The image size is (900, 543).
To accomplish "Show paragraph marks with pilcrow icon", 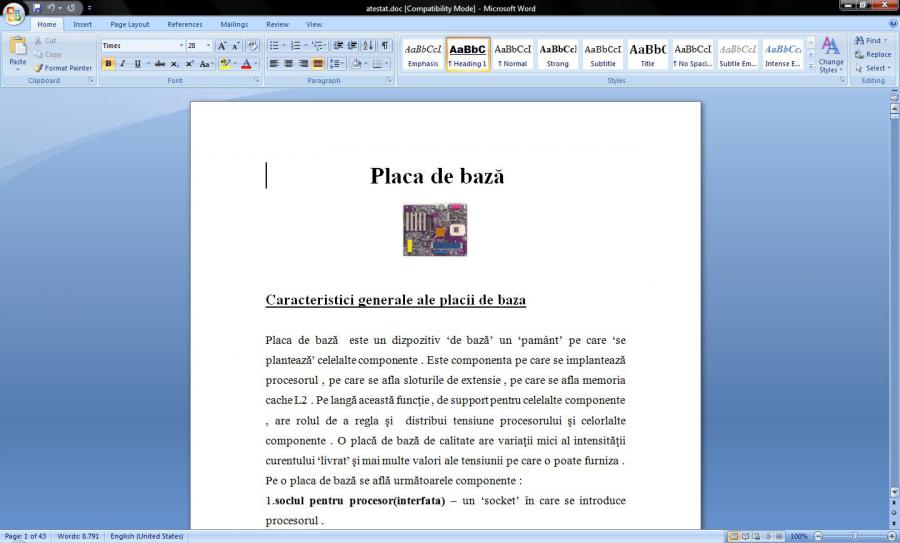I will pyautogui.click(x=385, y=46).
